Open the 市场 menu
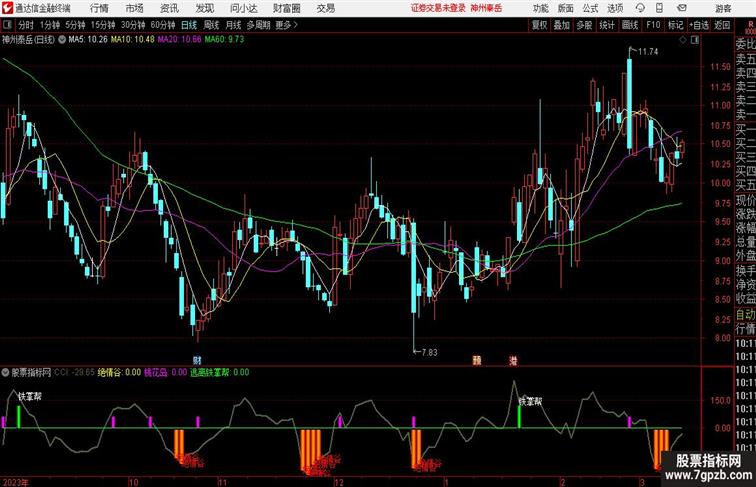The width and height of the screenshot is (756, 487). click(135, 8)
